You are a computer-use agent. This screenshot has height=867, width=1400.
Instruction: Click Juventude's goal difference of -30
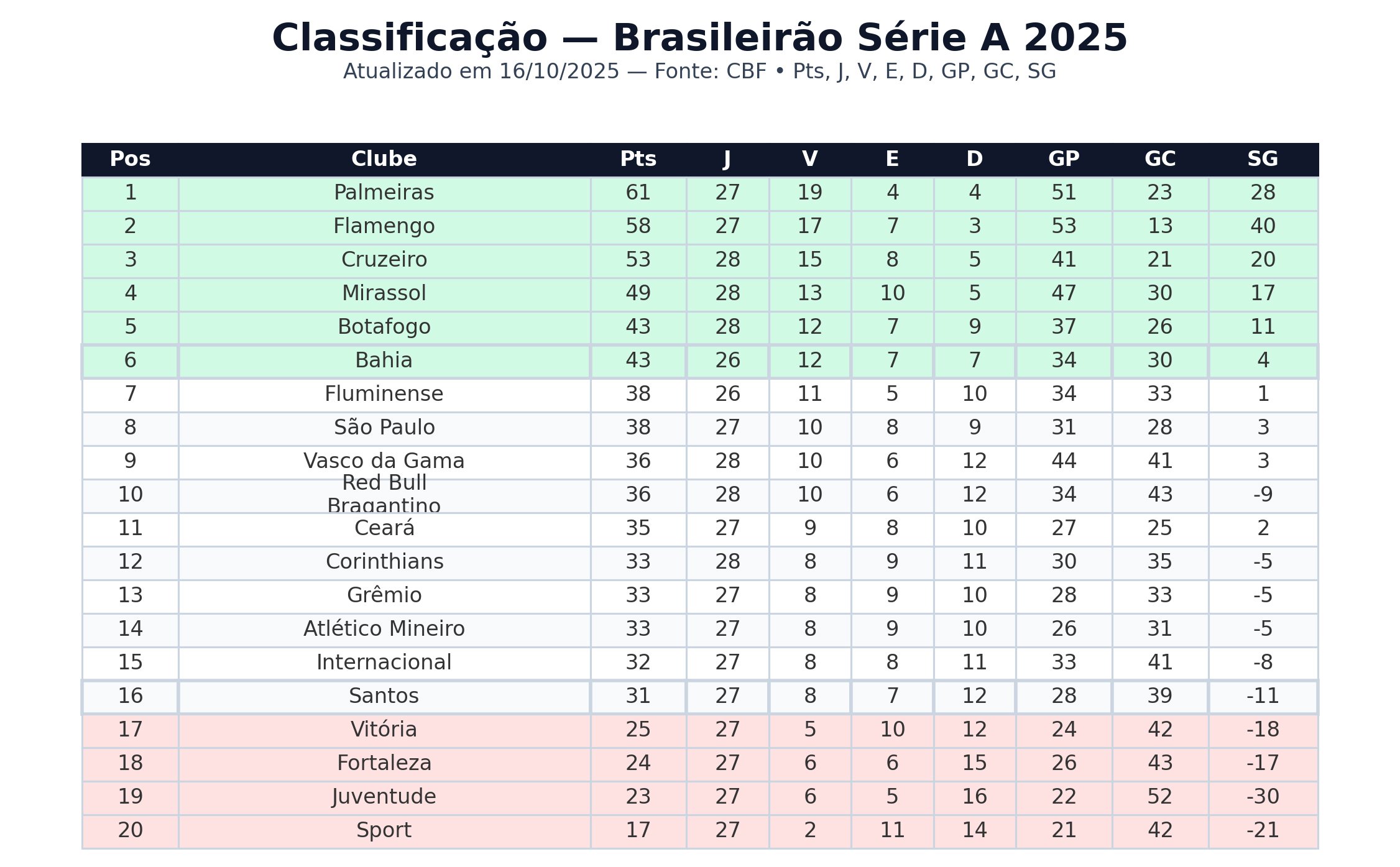1262,797
